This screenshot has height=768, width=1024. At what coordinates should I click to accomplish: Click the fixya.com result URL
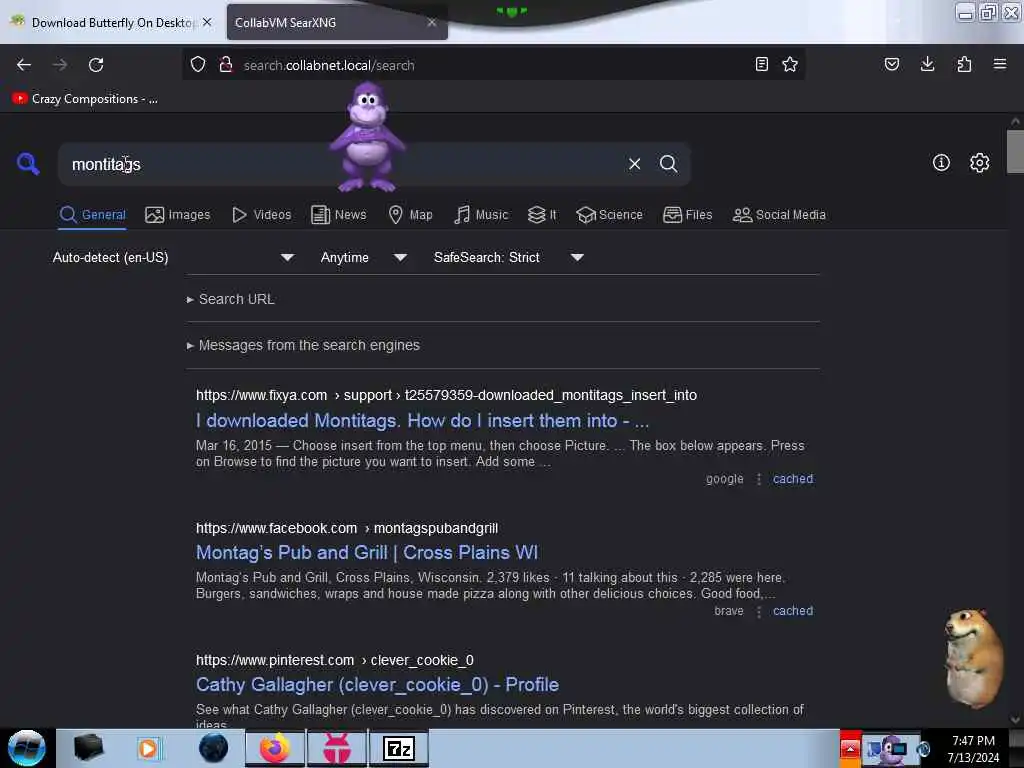pos(446,395)
